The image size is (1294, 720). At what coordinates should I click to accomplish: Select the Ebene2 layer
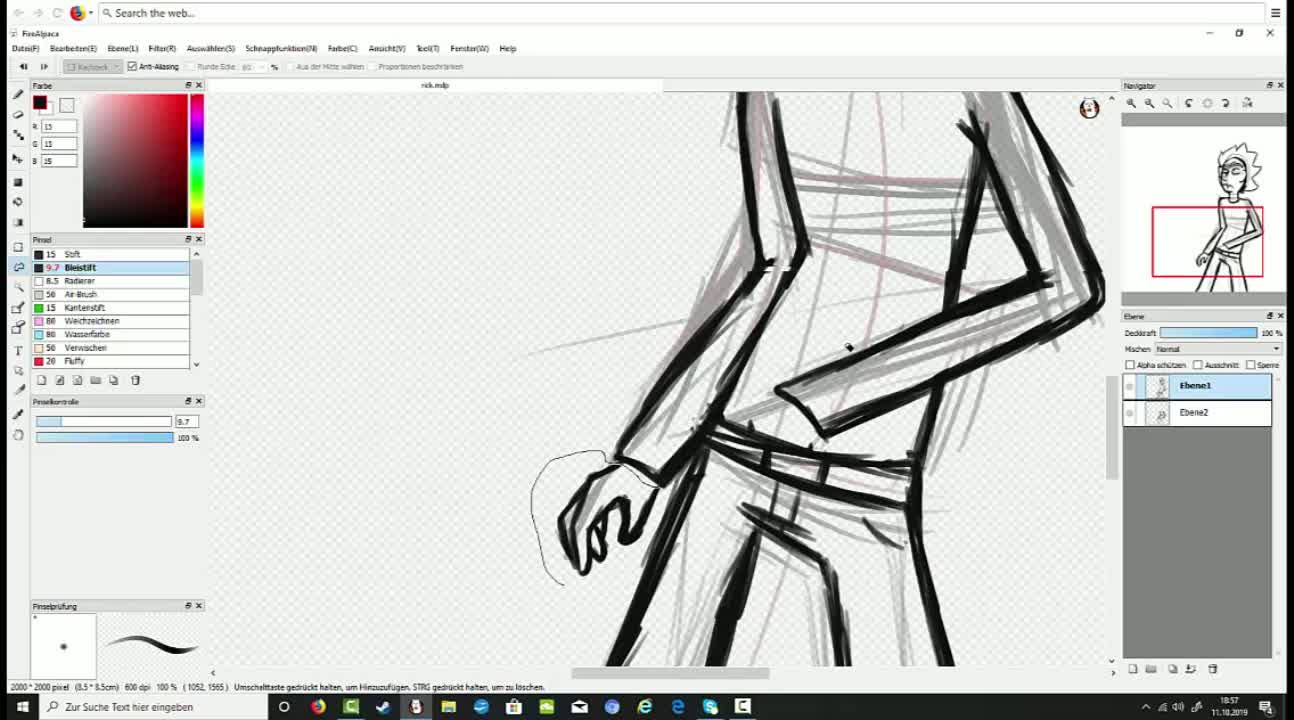click(x=1197, y=413)
